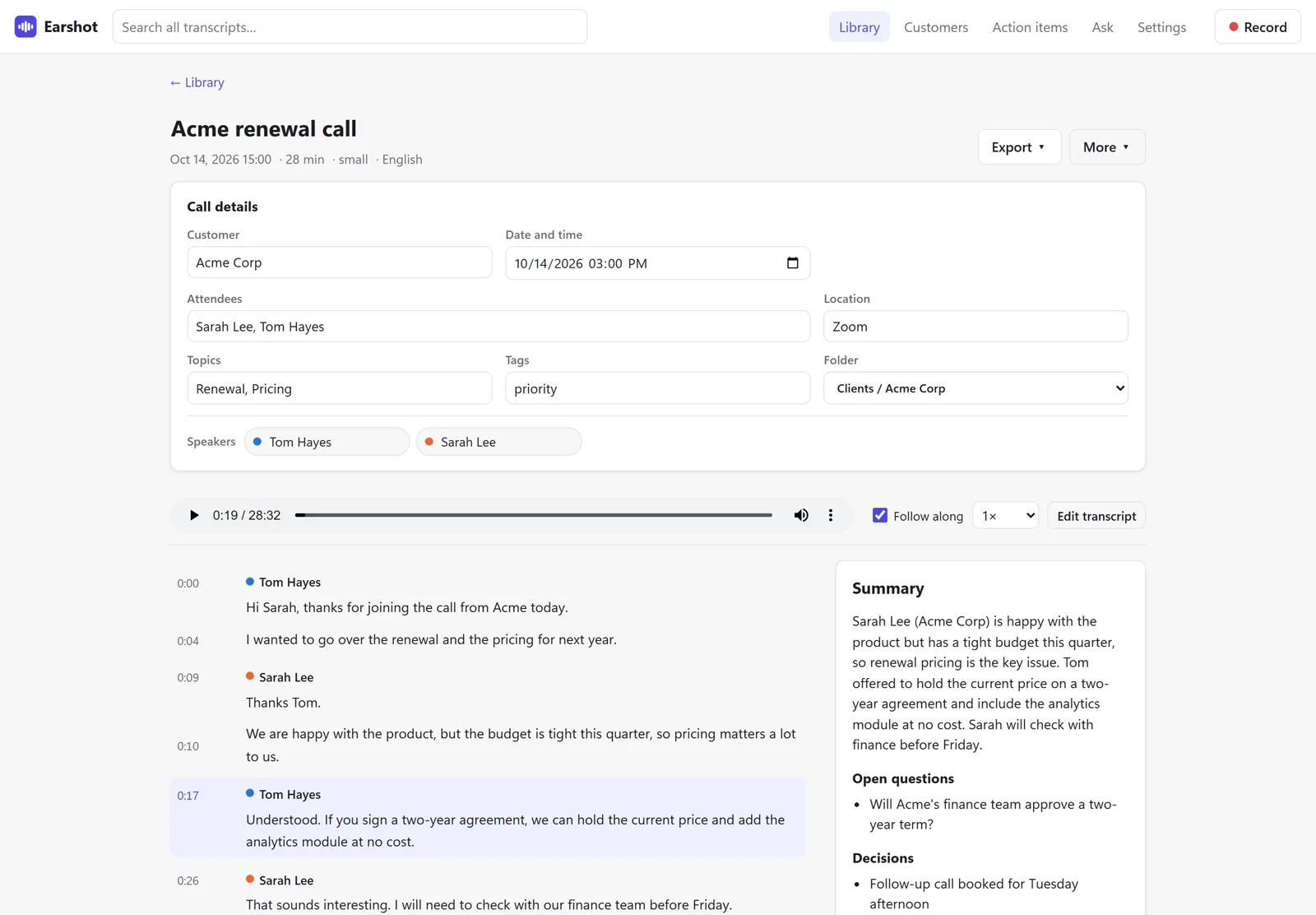Go back via ← Library link

click(197, 82)
